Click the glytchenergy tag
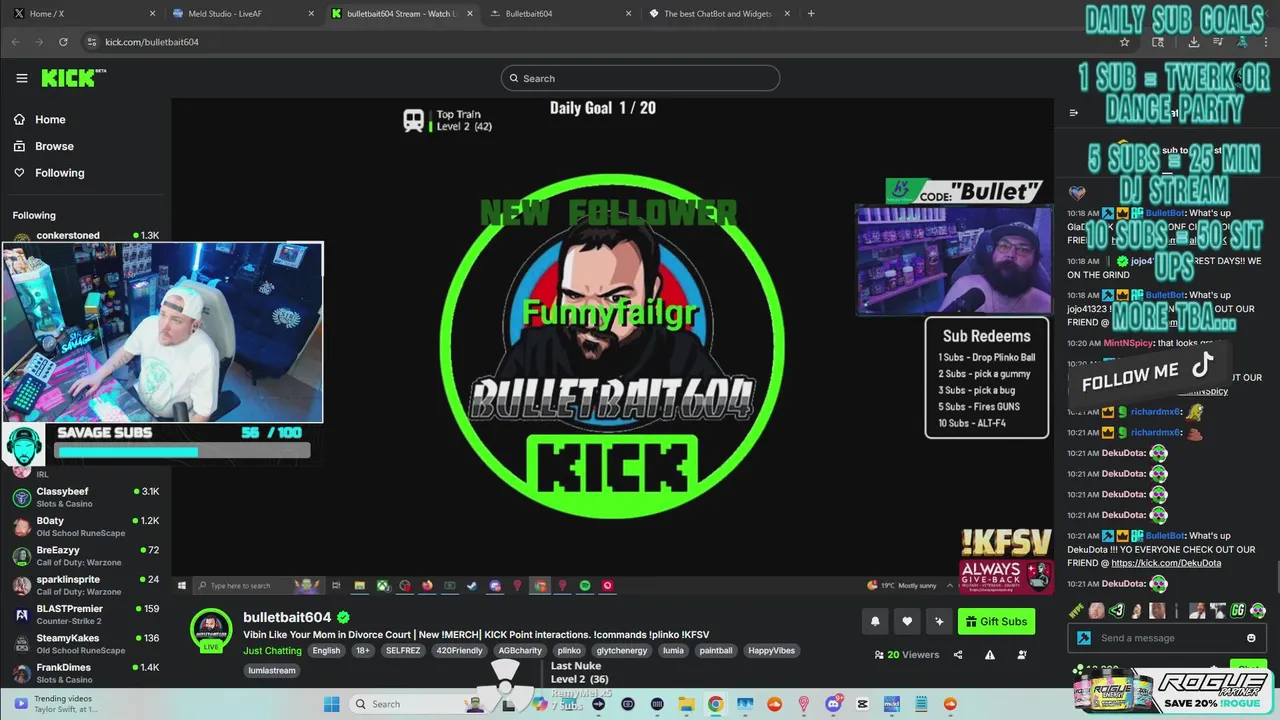Image resolution: width=1280 pixels, height=720 pixels. (x=622, y=651)
